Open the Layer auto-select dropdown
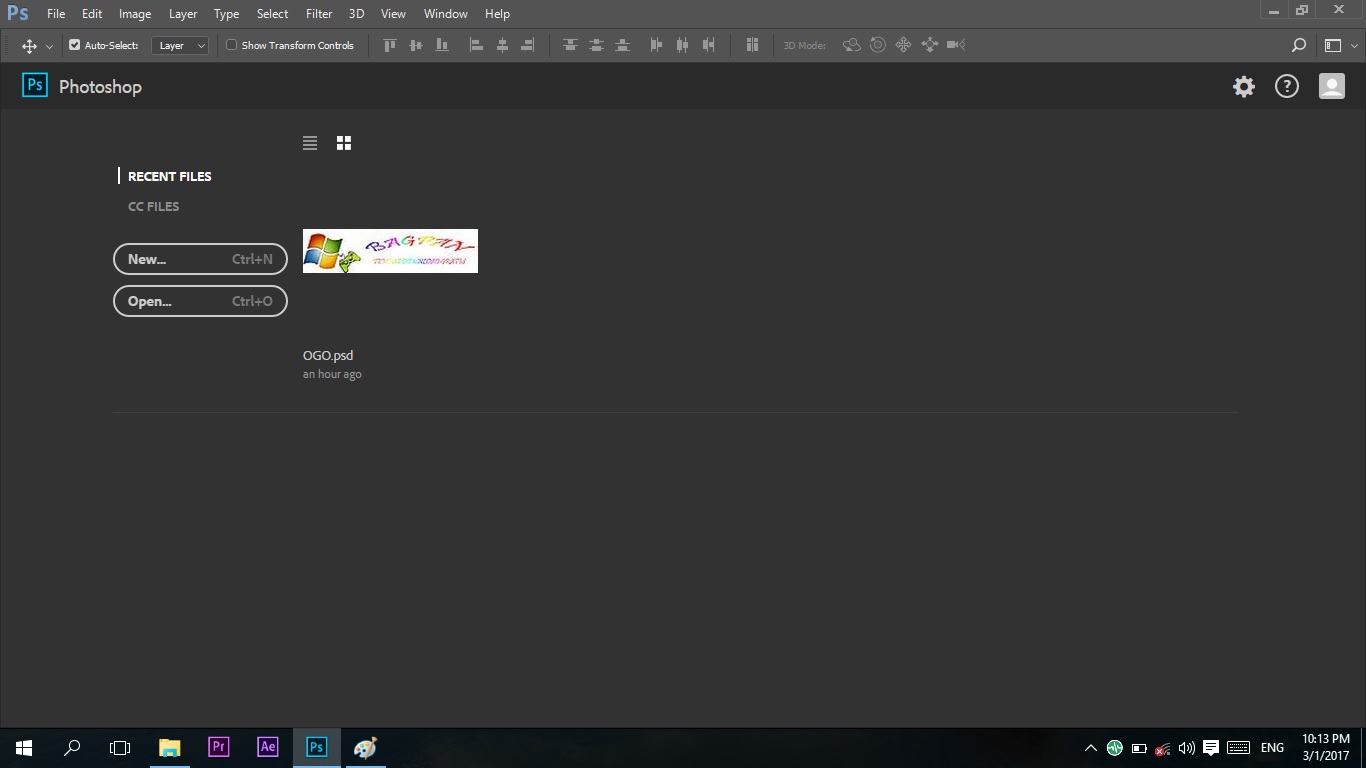Image resolution: width=1366 pixels, height=768 pixels. click(x=180, y=45)
